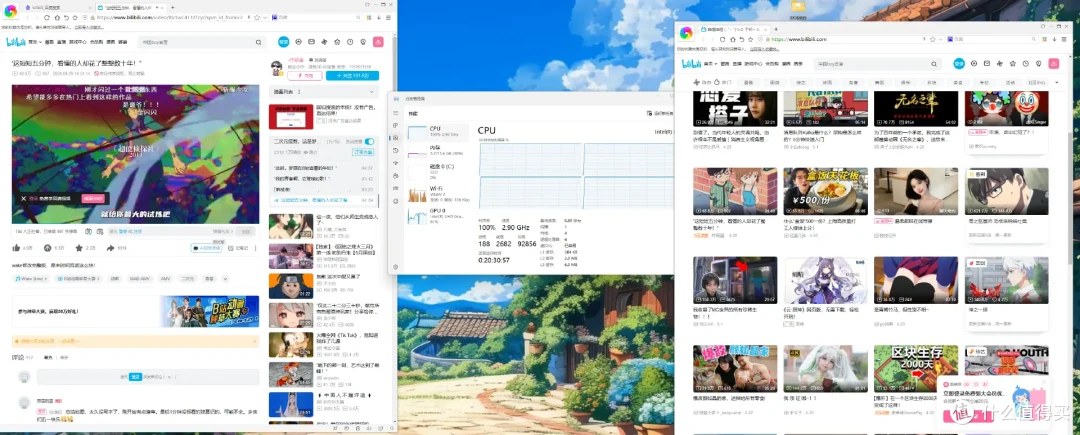This screenshot has width=1080, height=435.
Task: Select 磁盘 0 (C:) in Task Manager performance list
Action: click(x=437, y=170)
